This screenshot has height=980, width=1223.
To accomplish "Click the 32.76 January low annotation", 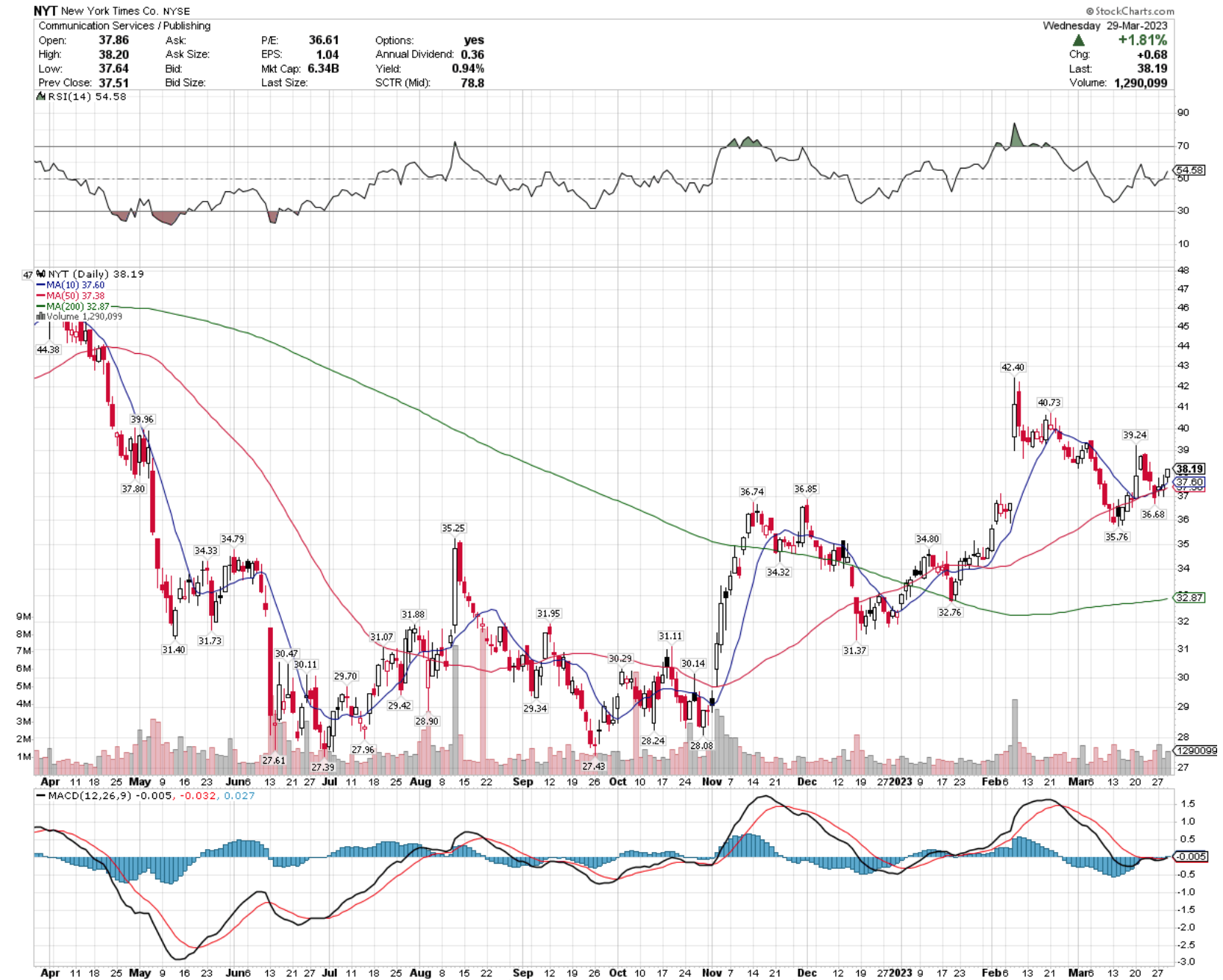I will 950,612.
